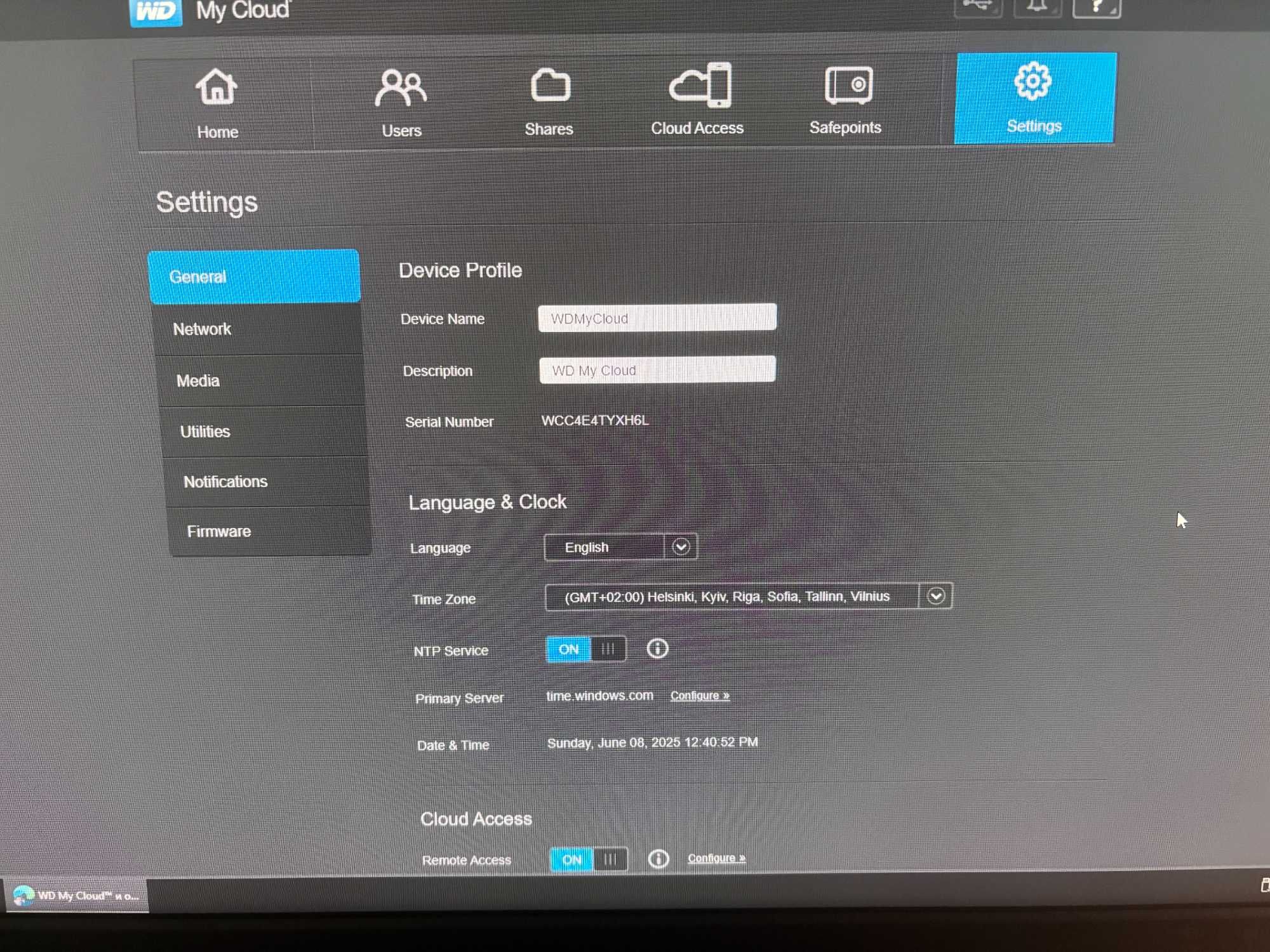The image size is (1270, 952).
Task: Show NTP Service info icon
Action: click(x=657, y=649)
